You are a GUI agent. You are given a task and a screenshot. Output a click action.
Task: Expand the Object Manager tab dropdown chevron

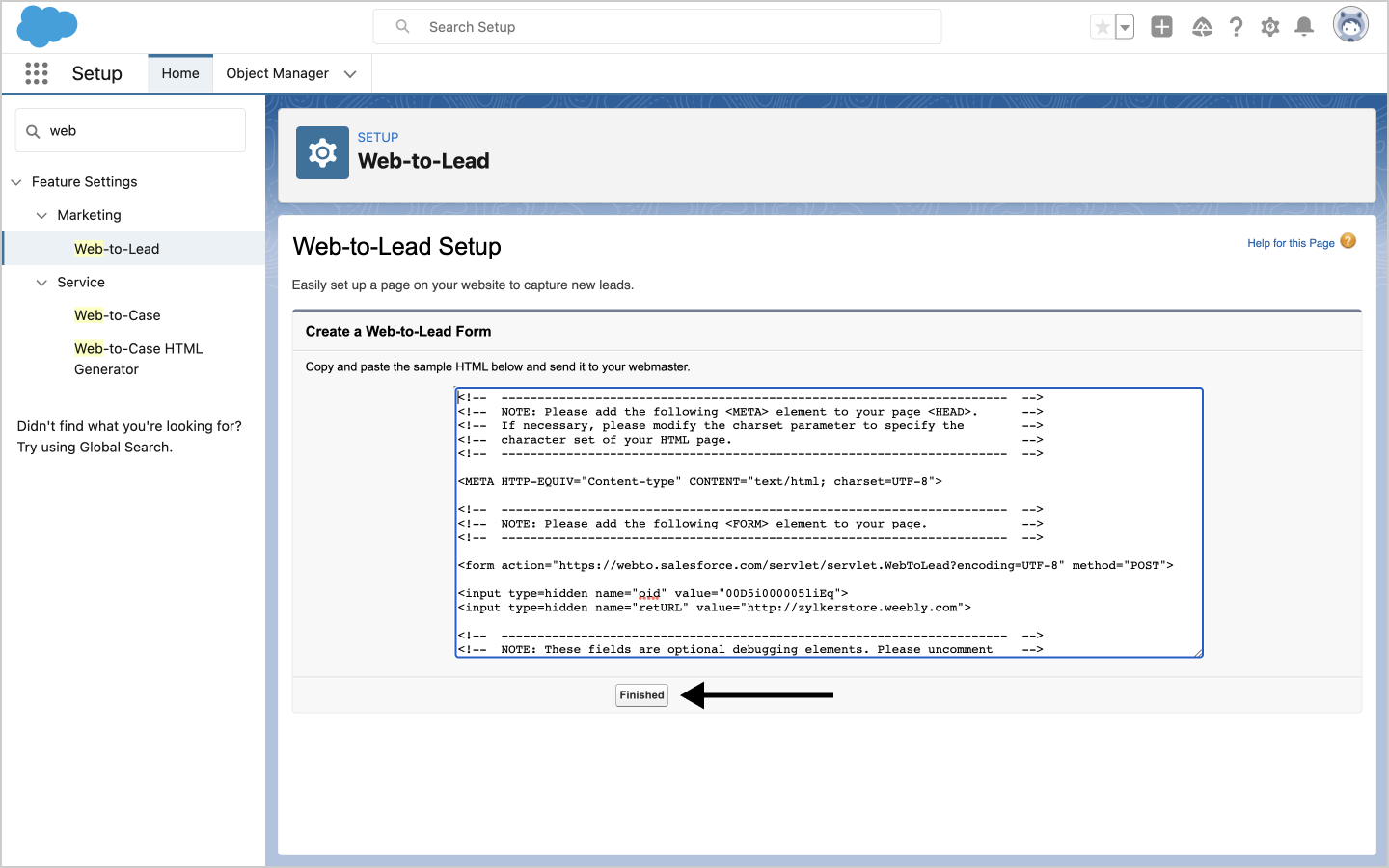tap(350, 74)
